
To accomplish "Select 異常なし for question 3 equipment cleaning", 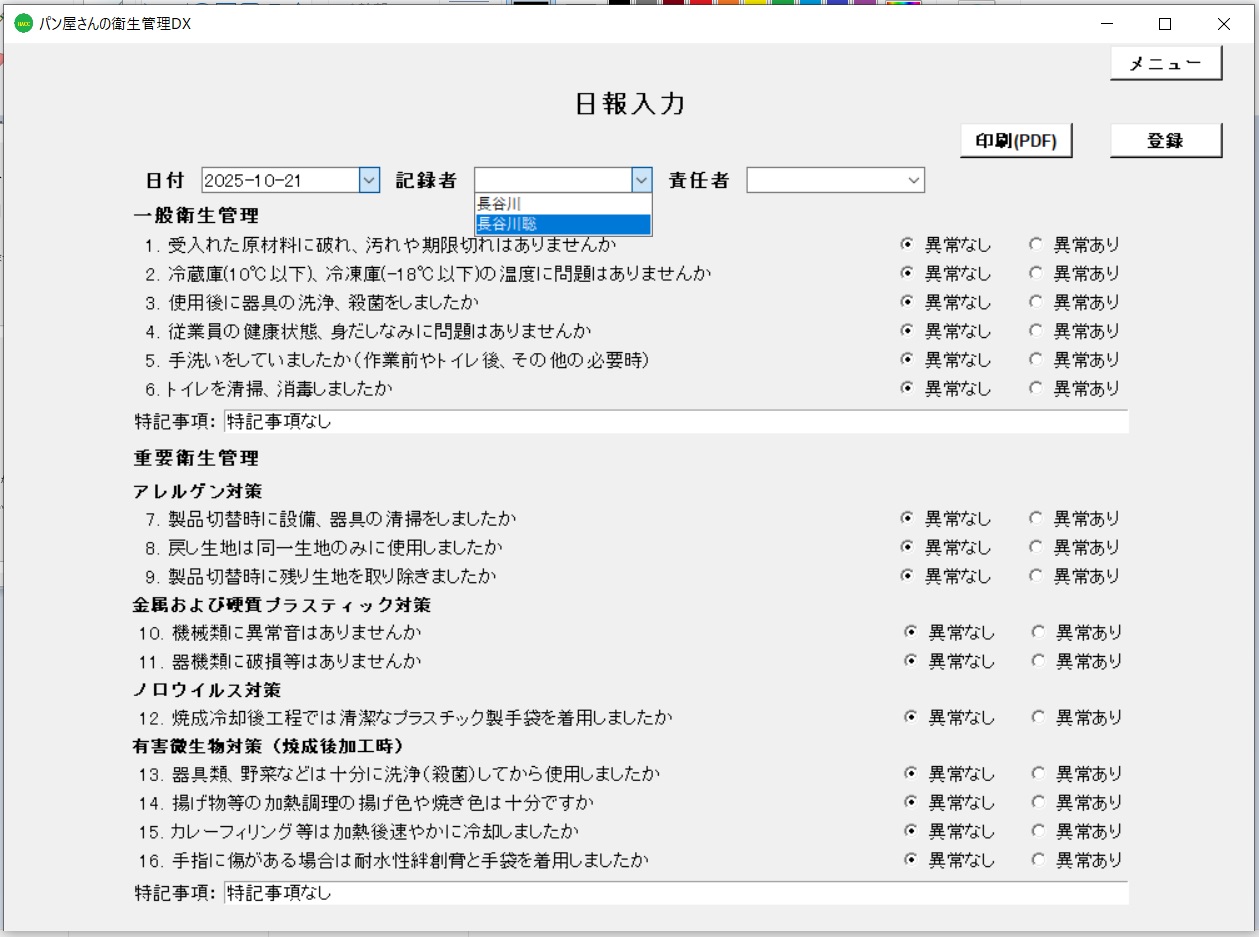I will tap(906, 302).
